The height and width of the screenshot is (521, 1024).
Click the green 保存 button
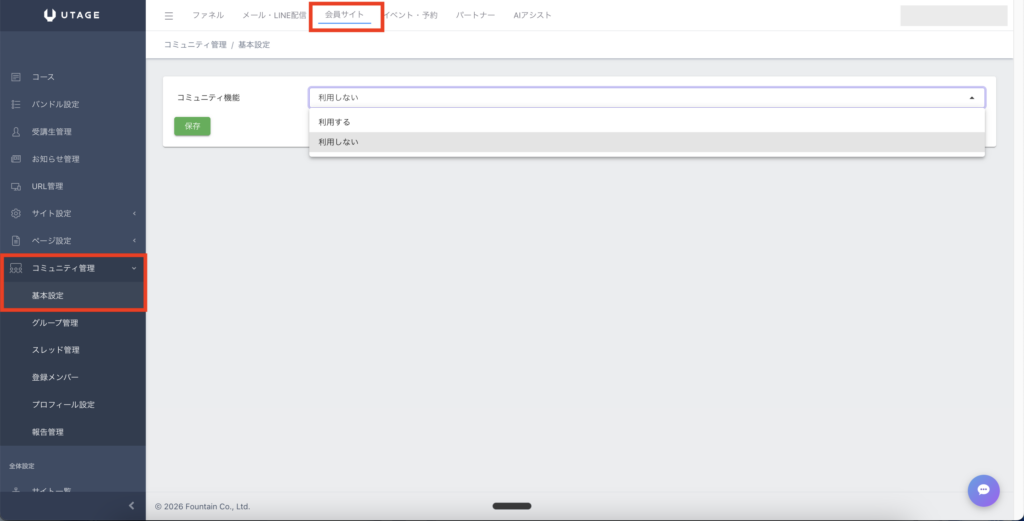(192, 126)
